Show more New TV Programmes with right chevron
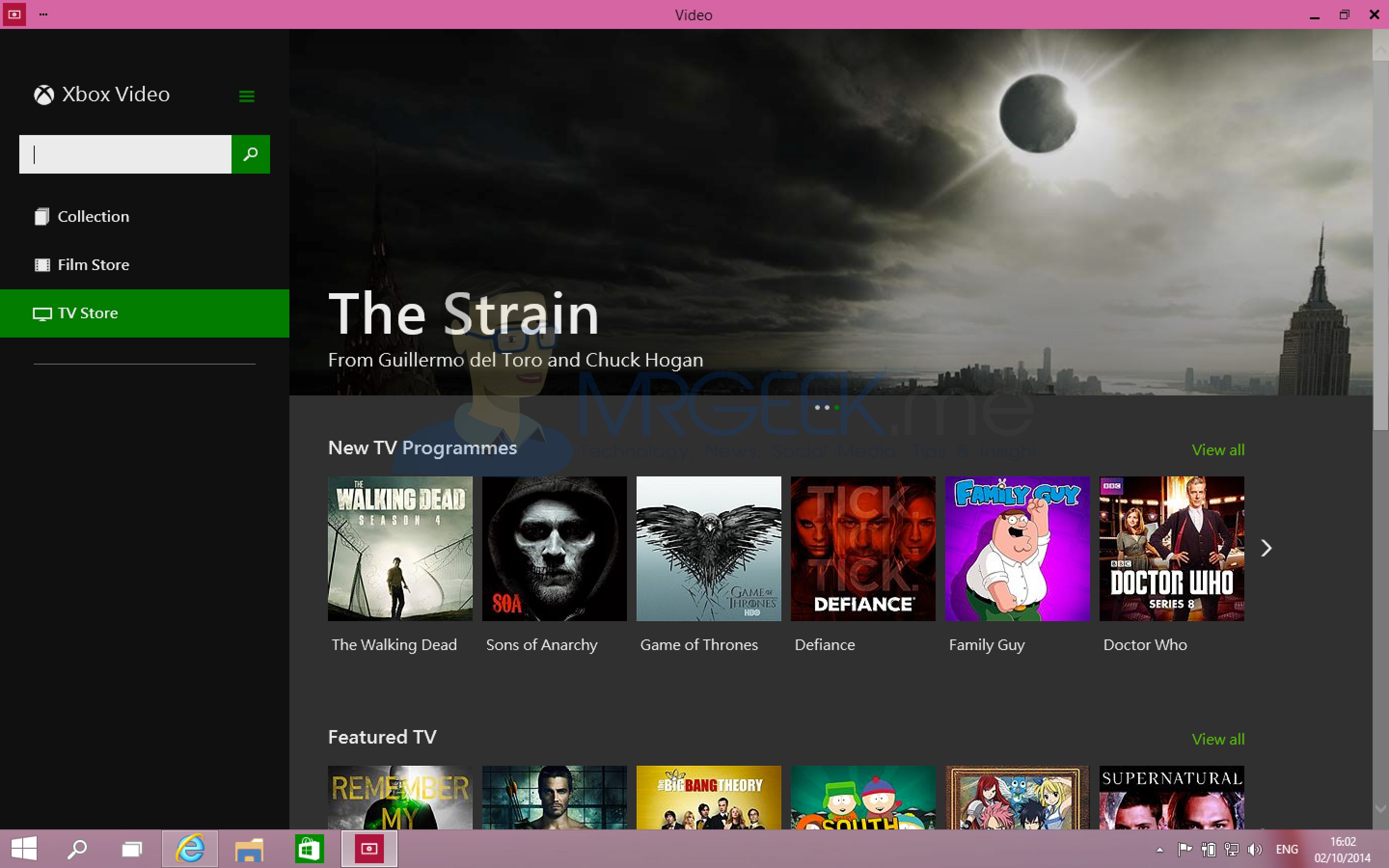The image size is (1389, 868). click(1266, 548)
